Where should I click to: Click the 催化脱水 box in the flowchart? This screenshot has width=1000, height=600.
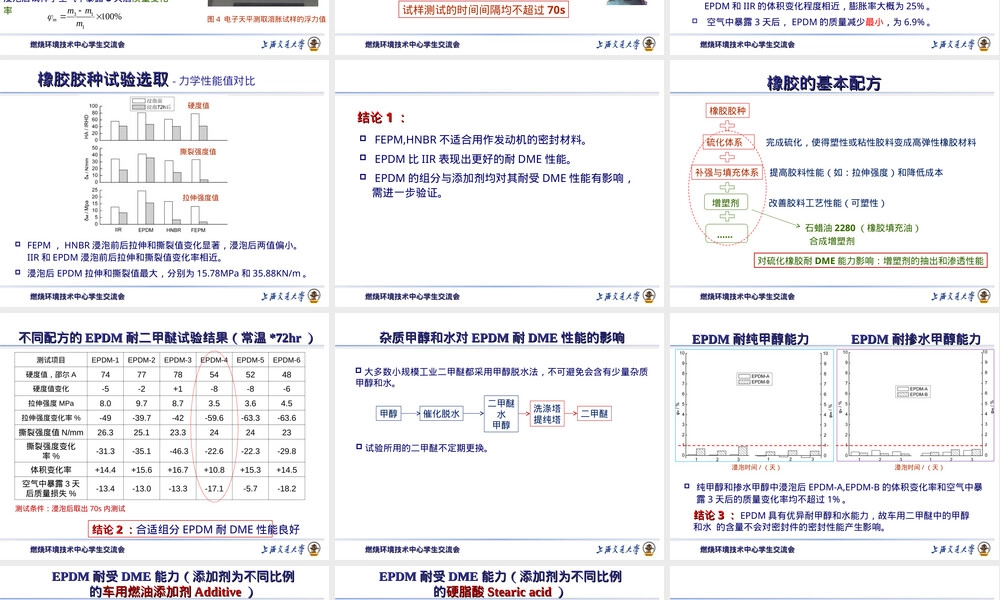pos(441,414)
